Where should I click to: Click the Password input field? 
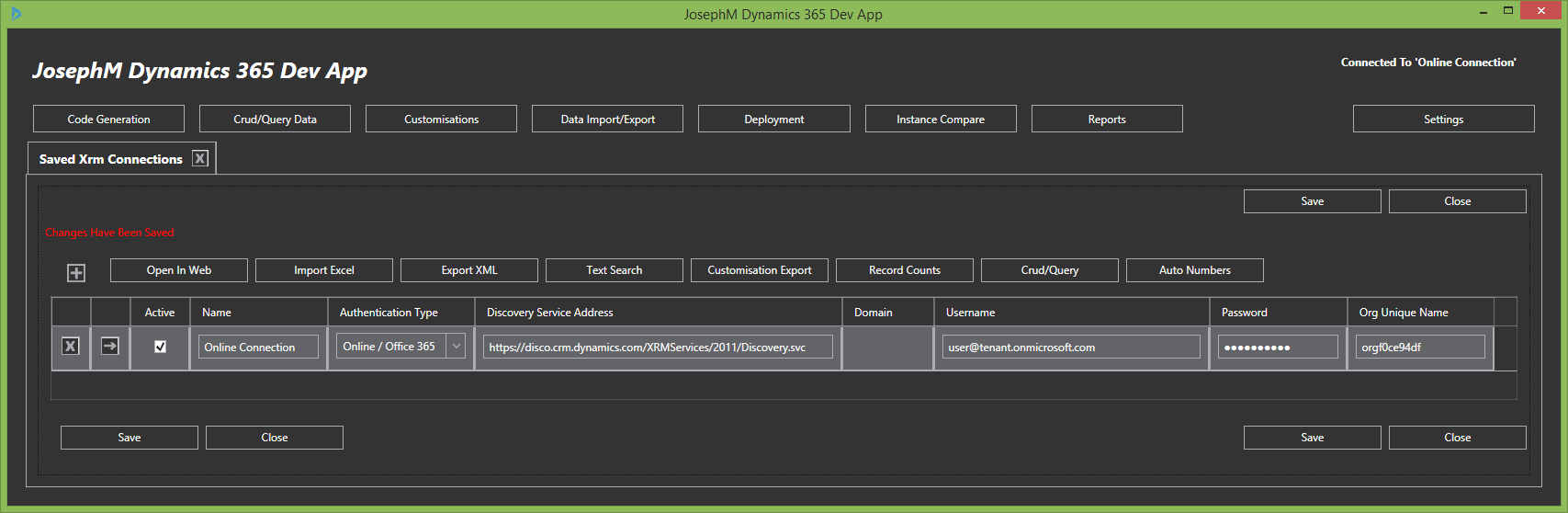point(1278,348)
